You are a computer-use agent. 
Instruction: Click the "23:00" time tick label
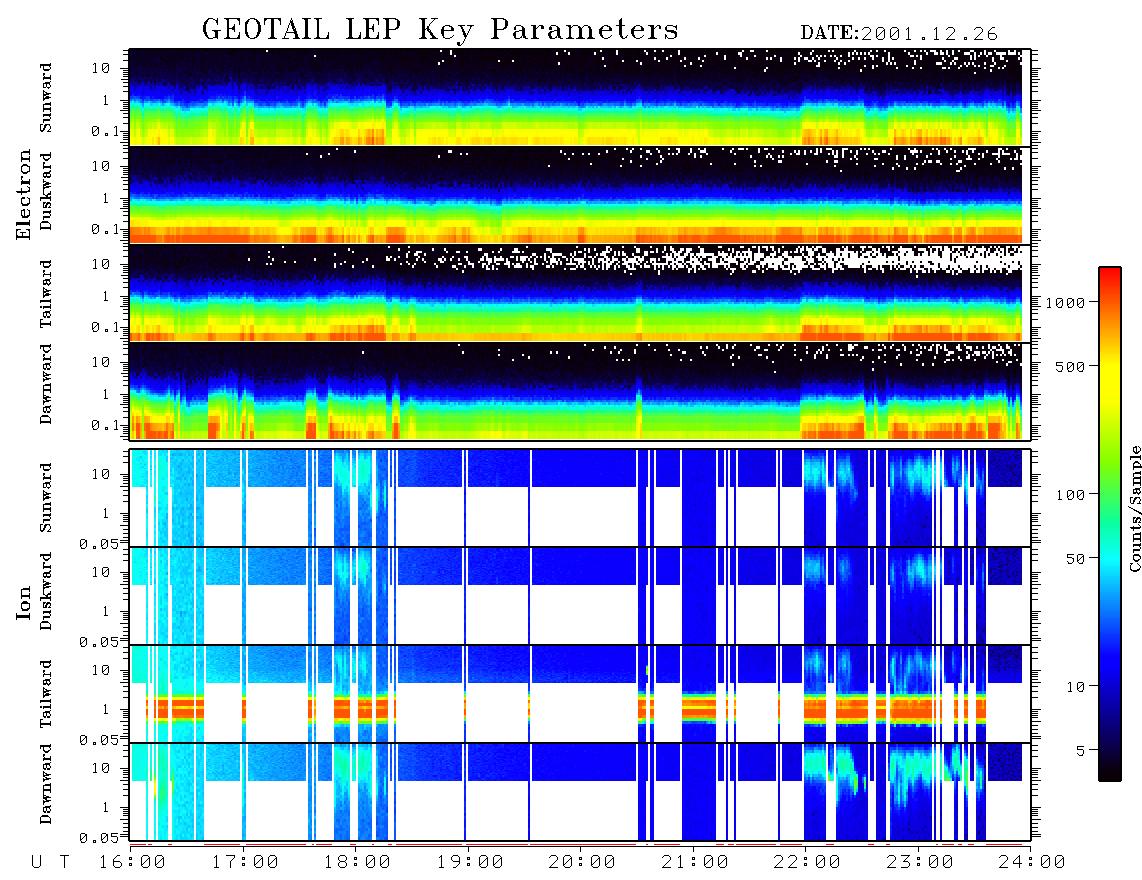(919, 863)
